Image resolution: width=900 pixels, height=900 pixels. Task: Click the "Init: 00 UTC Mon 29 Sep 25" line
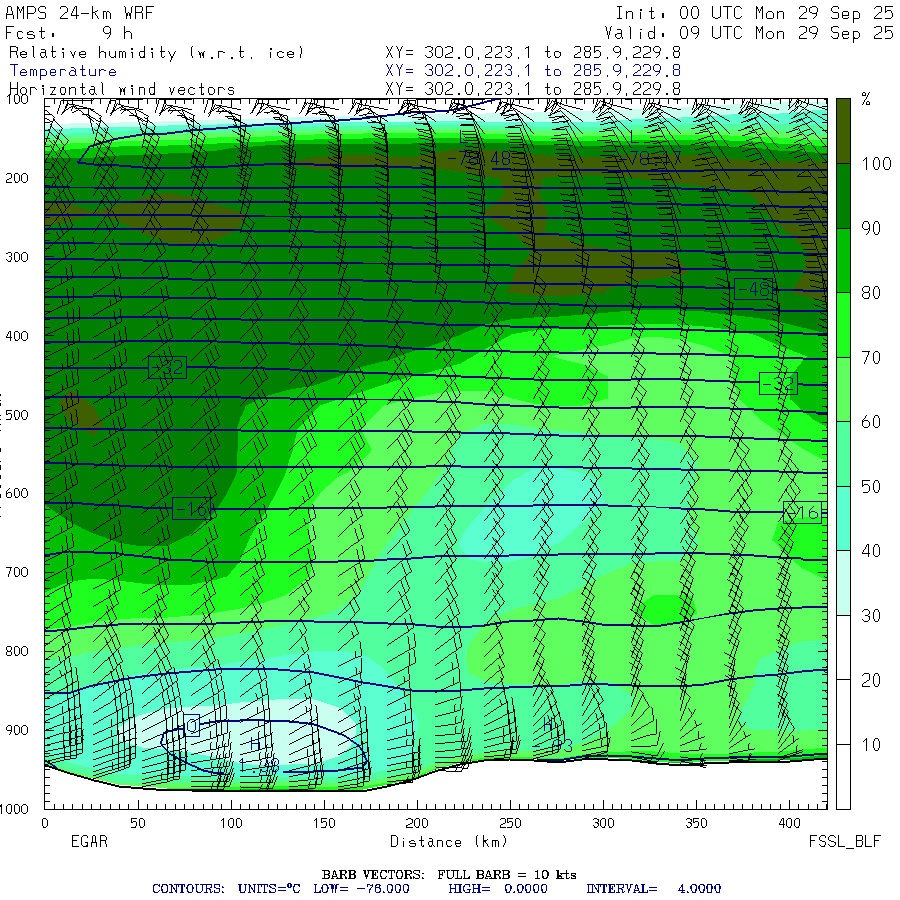click(x=754, y=13)
